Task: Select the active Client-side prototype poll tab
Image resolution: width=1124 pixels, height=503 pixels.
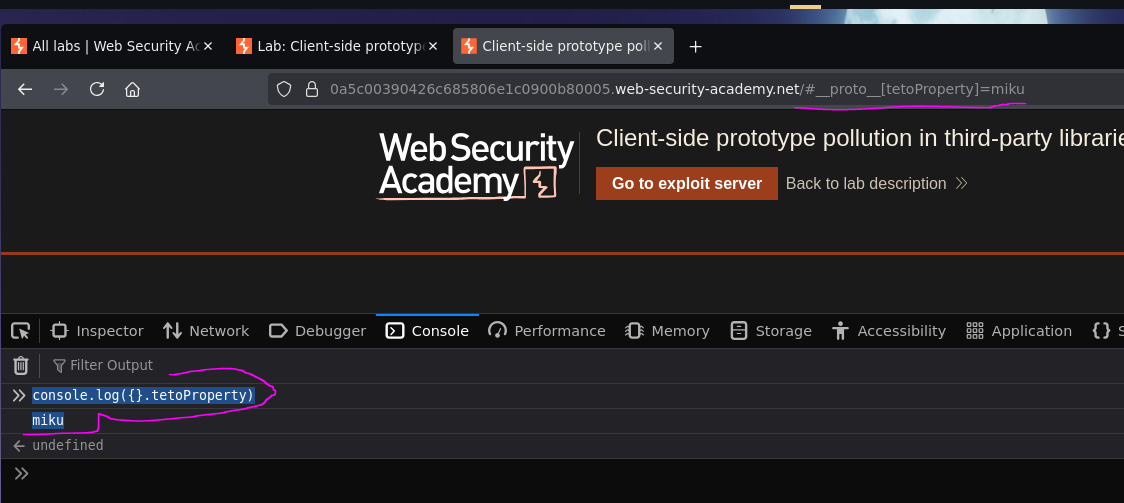Action: [563, 47]
